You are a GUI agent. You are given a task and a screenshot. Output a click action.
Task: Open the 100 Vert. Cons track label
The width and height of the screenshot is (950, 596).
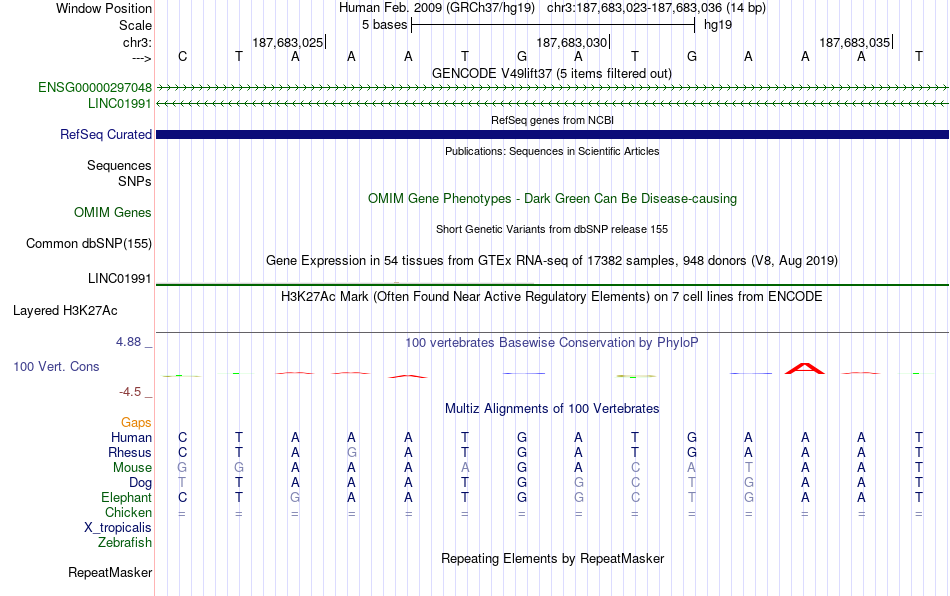click(x=56, y=366)
